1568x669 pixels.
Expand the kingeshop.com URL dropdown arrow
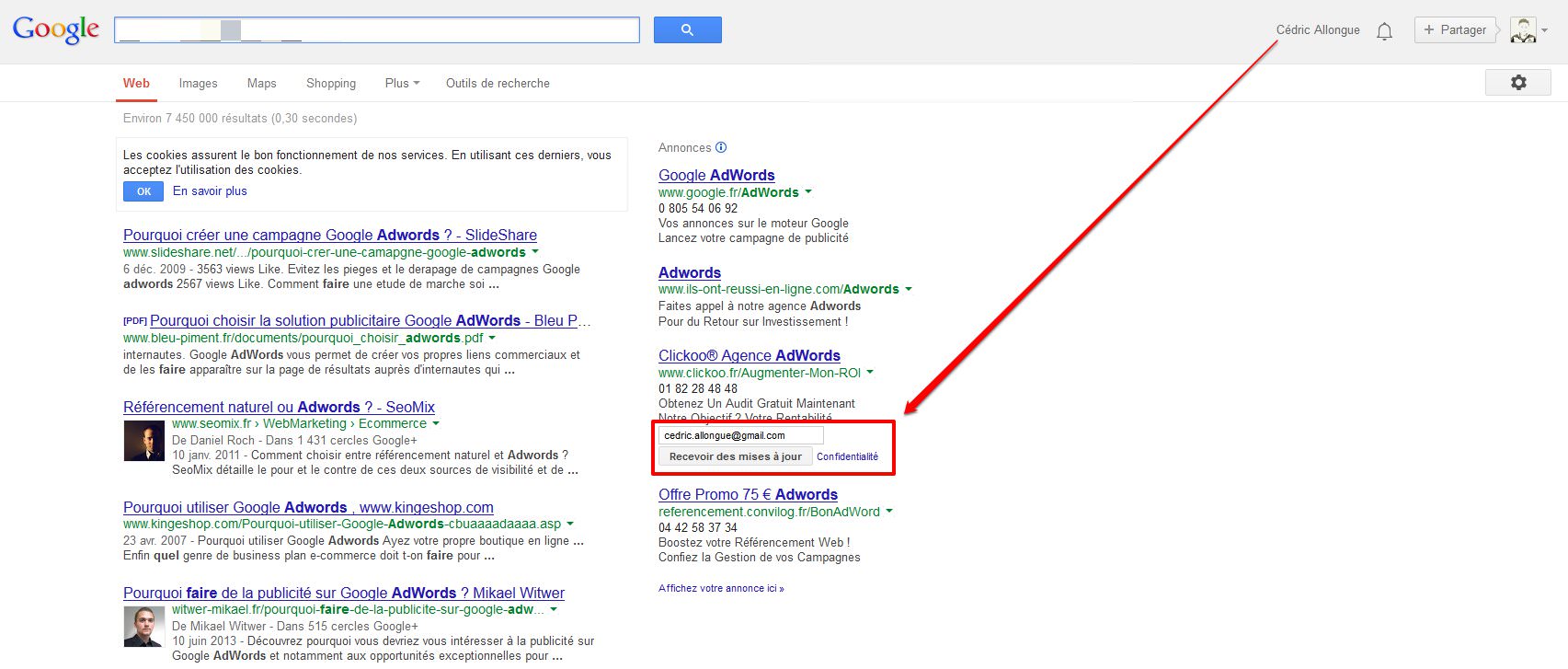(x=570, y=524)
